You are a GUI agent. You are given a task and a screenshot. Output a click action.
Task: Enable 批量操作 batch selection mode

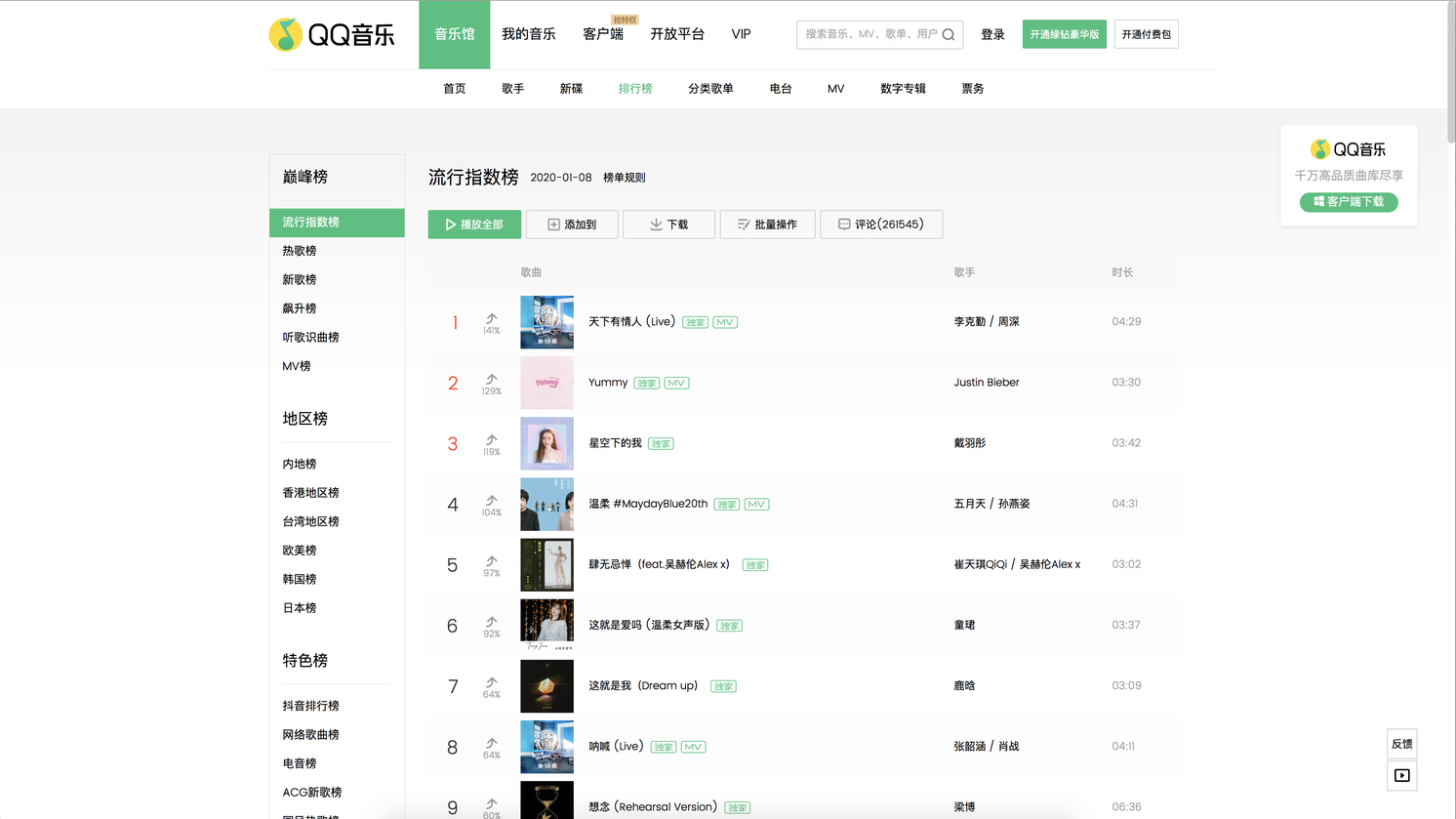coord(767,225)
